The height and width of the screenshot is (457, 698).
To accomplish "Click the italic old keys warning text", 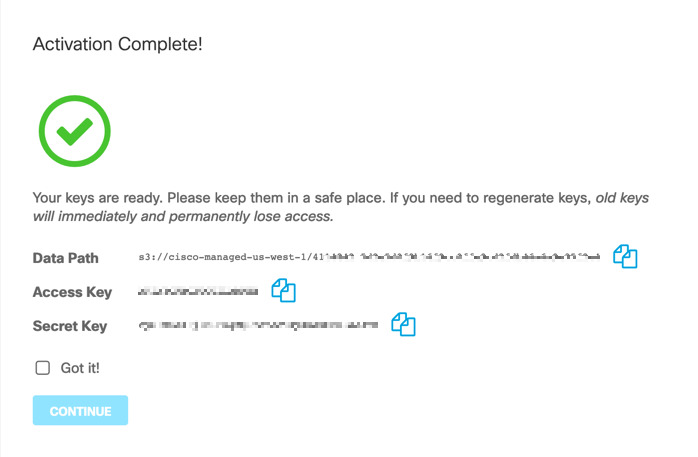I will 623,198.
